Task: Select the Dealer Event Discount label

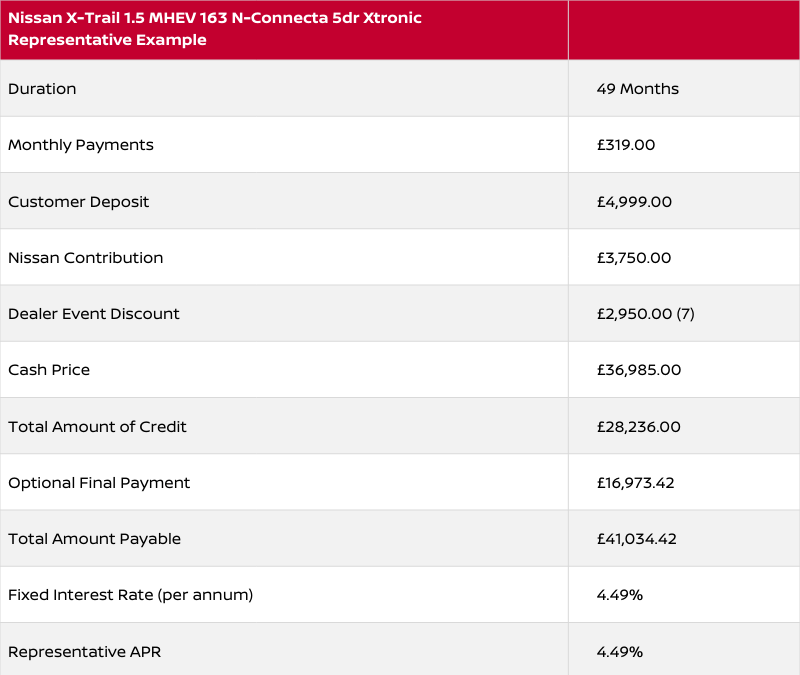Action: [x=94, y=314]
